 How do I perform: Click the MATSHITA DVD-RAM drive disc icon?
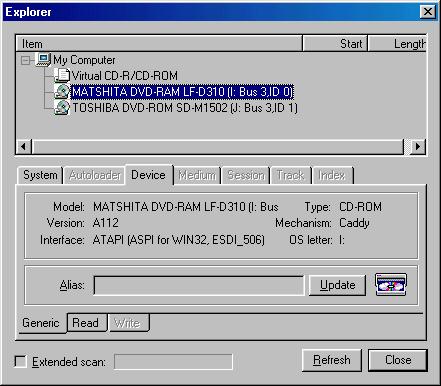click(62, 92)
